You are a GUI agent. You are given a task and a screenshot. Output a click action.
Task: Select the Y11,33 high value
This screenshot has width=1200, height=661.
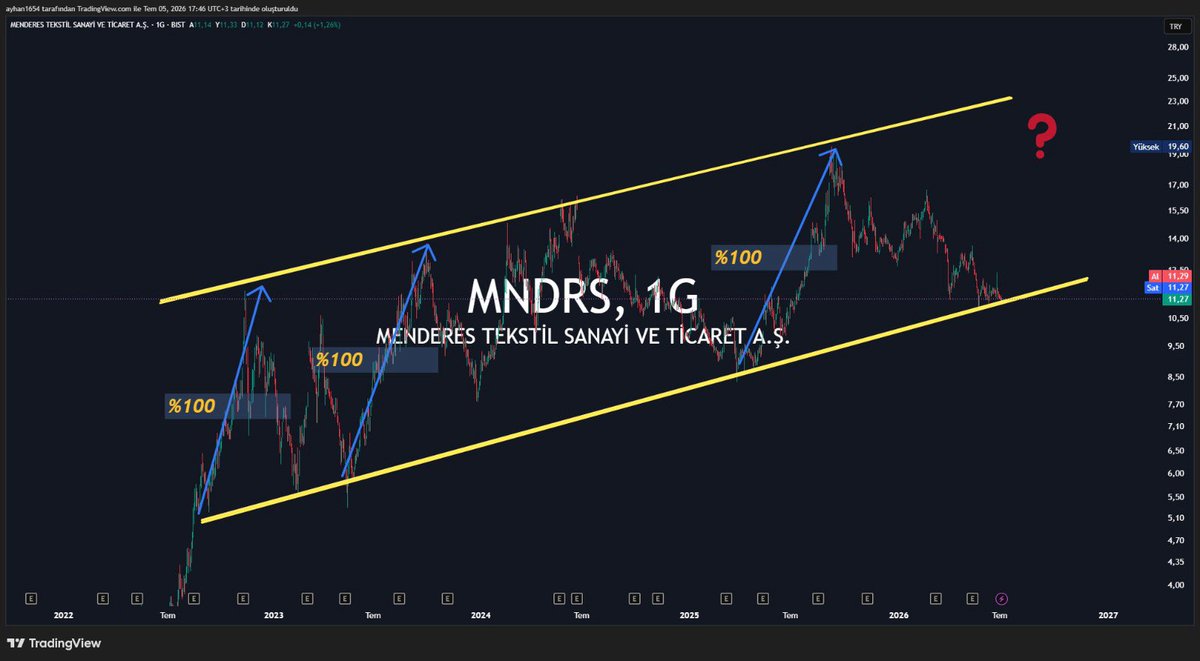point(226,25)
